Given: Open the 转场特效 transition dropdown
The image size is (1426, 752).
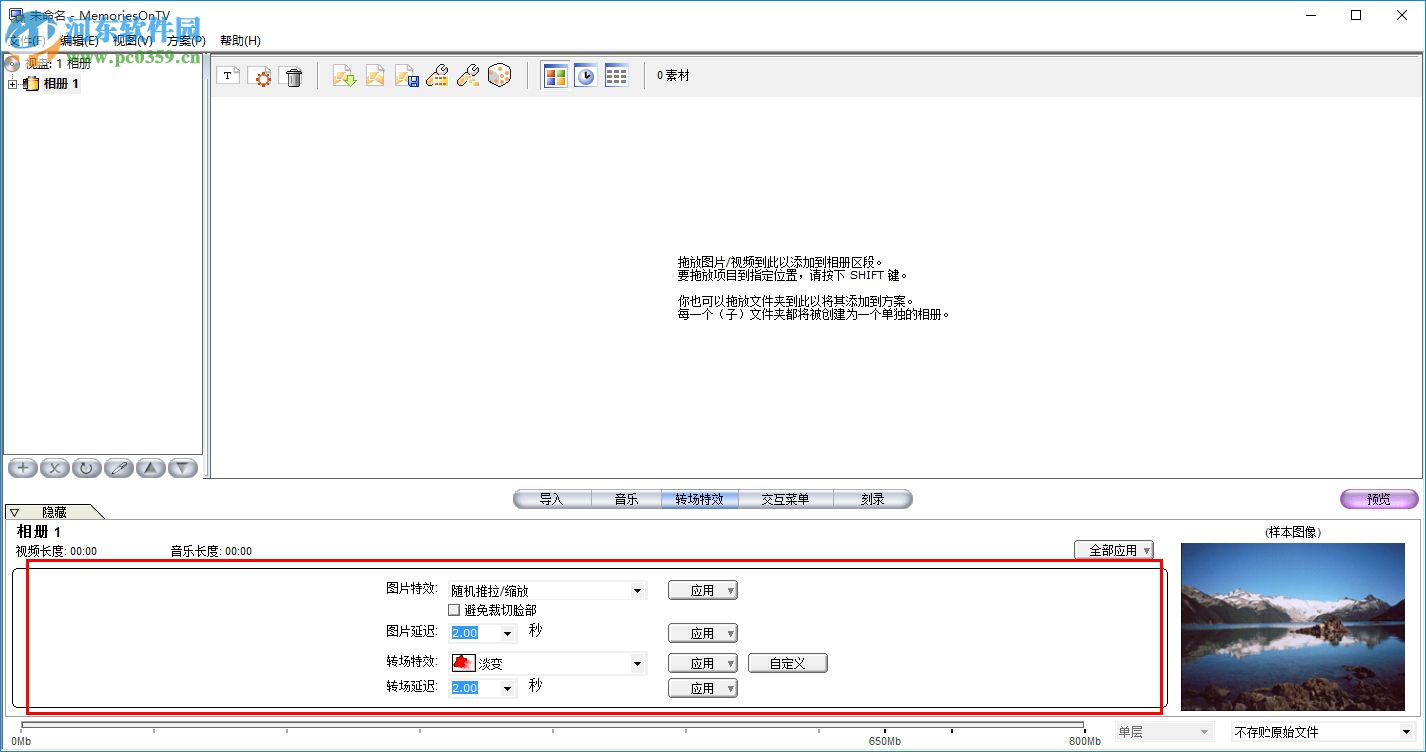Looking at the screenshot, I should coord(636,663).
